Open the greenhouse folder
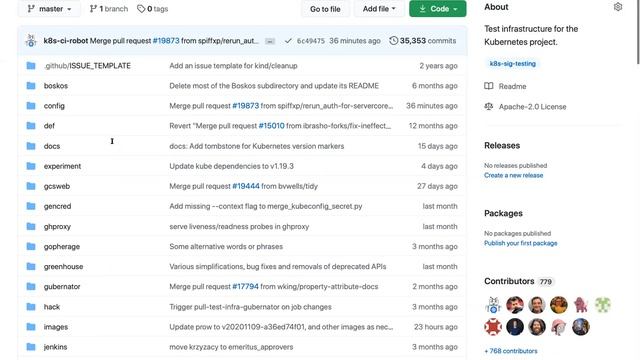Image resolution: width=640 pixels, height=360 pixels. [x=64, y=267]
